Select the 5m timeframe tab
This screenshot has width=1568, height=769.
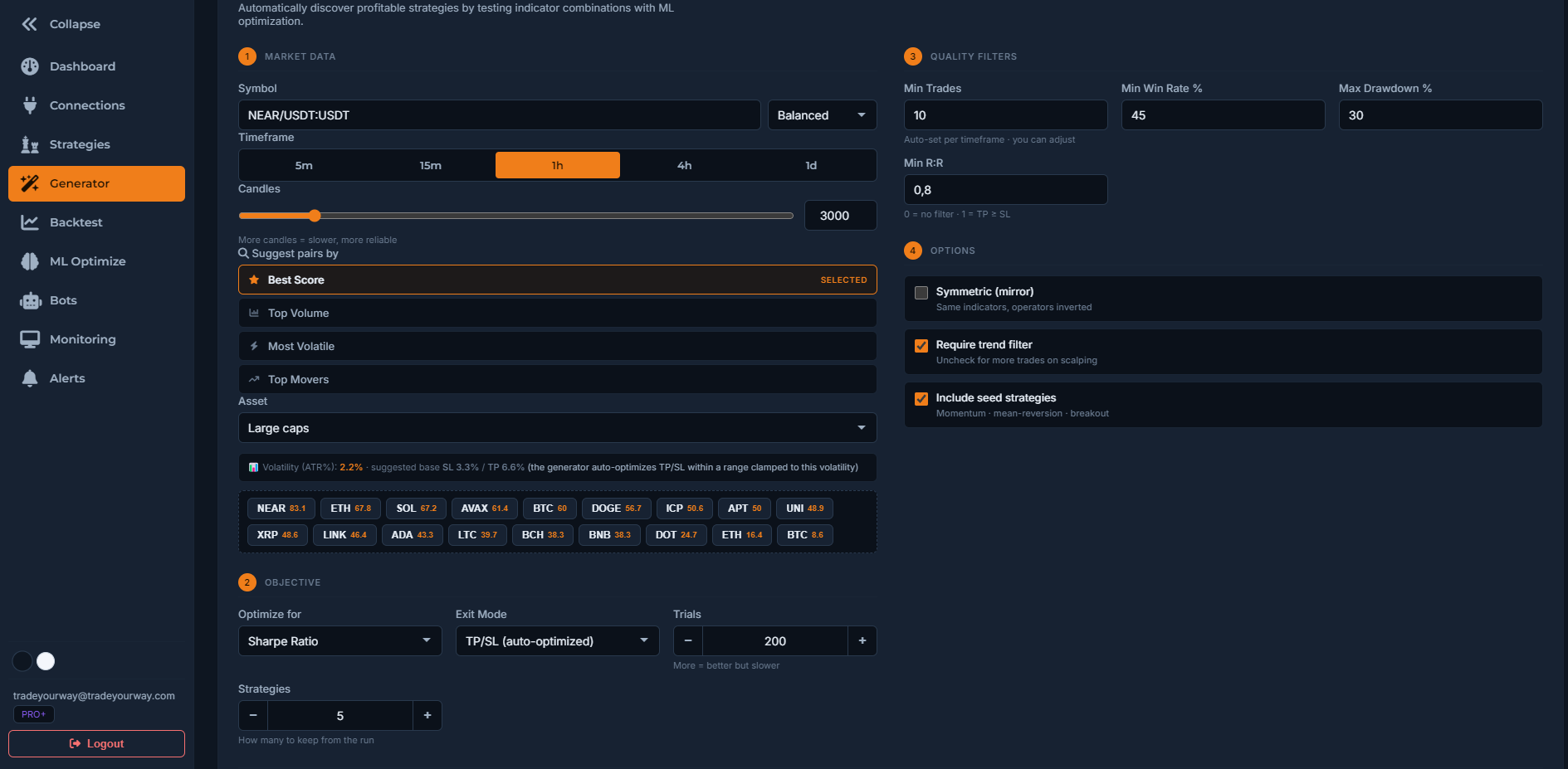pos(304,165)
